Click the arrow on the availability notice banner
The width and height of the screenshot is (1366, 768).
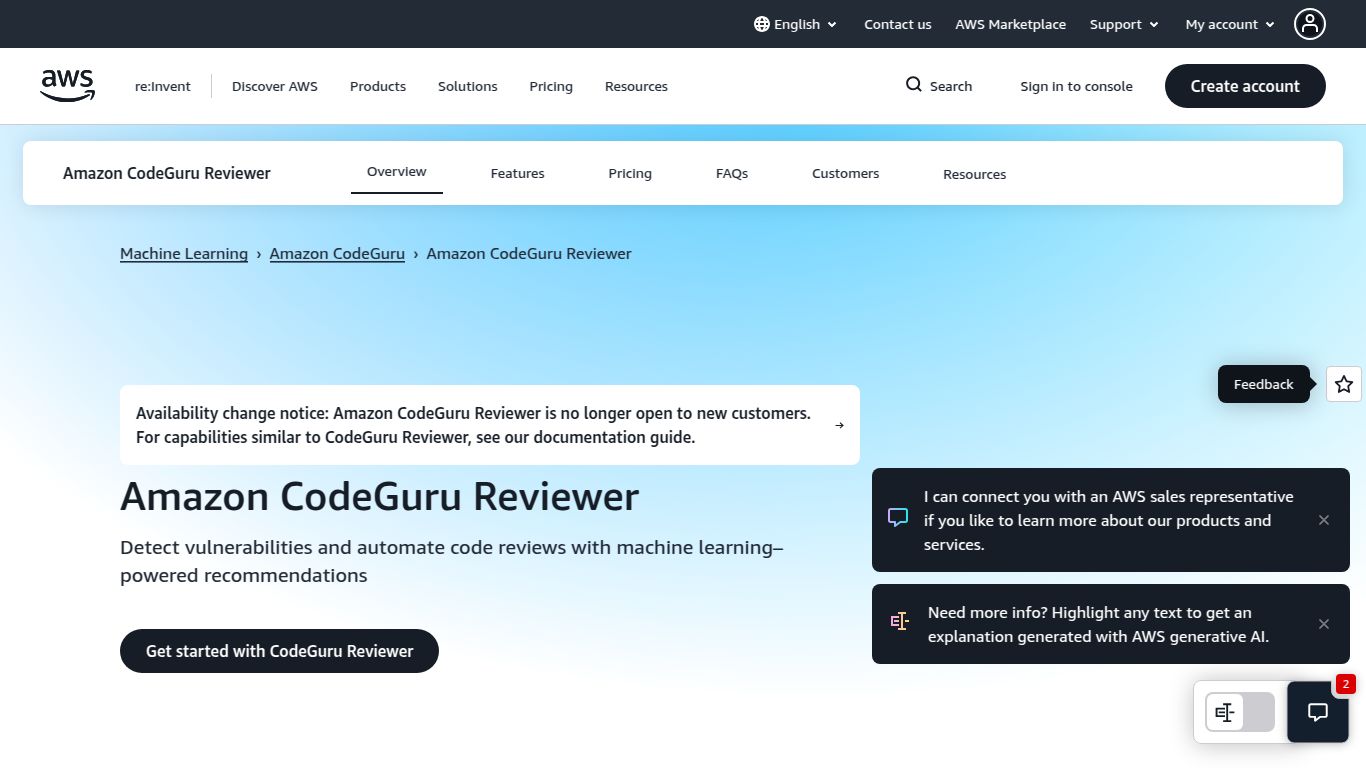[839, 424]
